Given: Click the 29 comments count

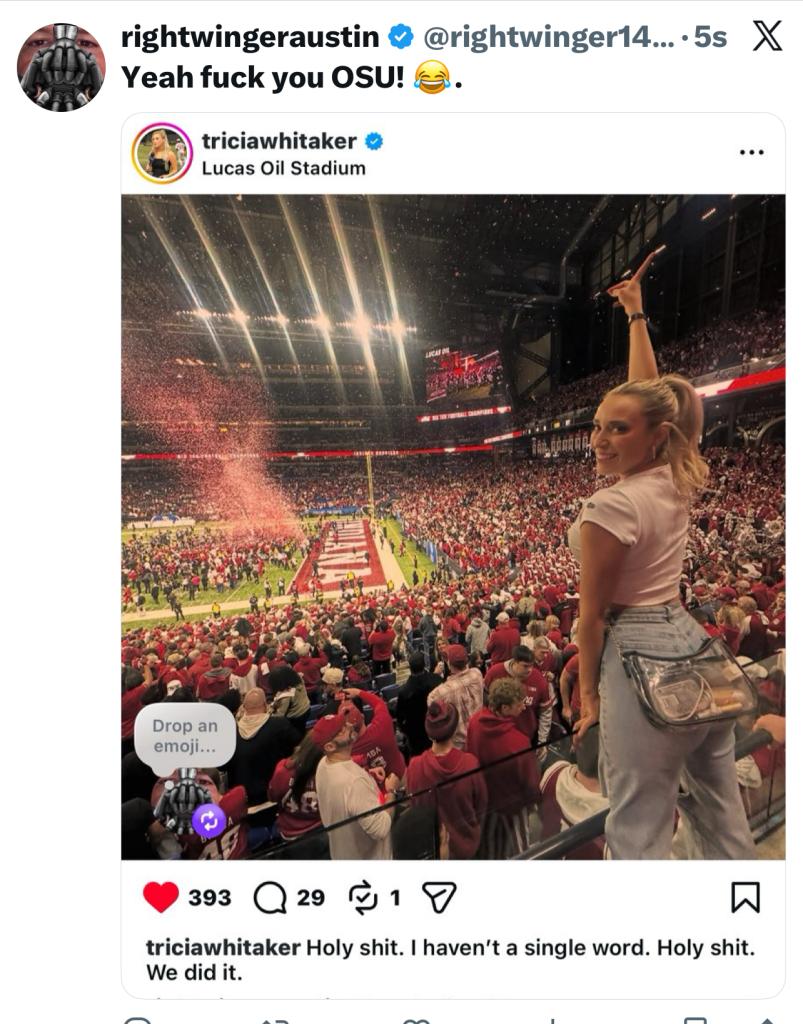Looking at the screenshot, I should point(311,897).
